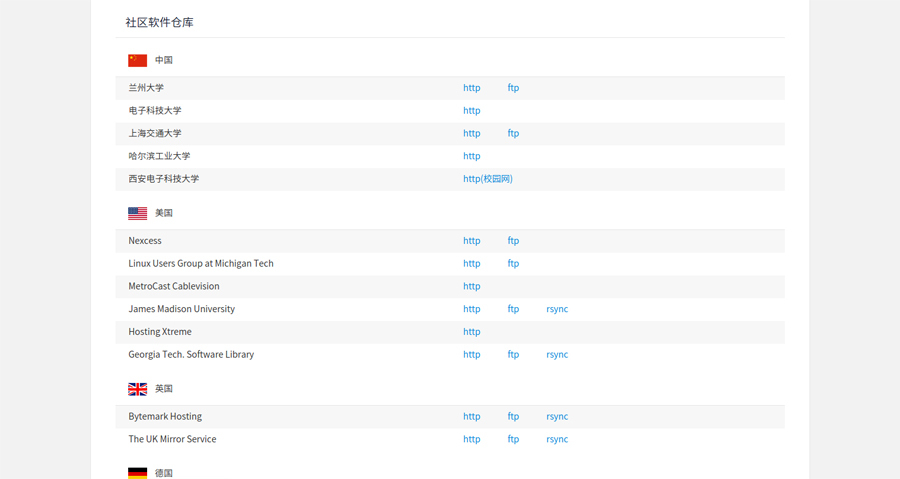
Task: Open http link for Nexcess
Action: point(472,241)
